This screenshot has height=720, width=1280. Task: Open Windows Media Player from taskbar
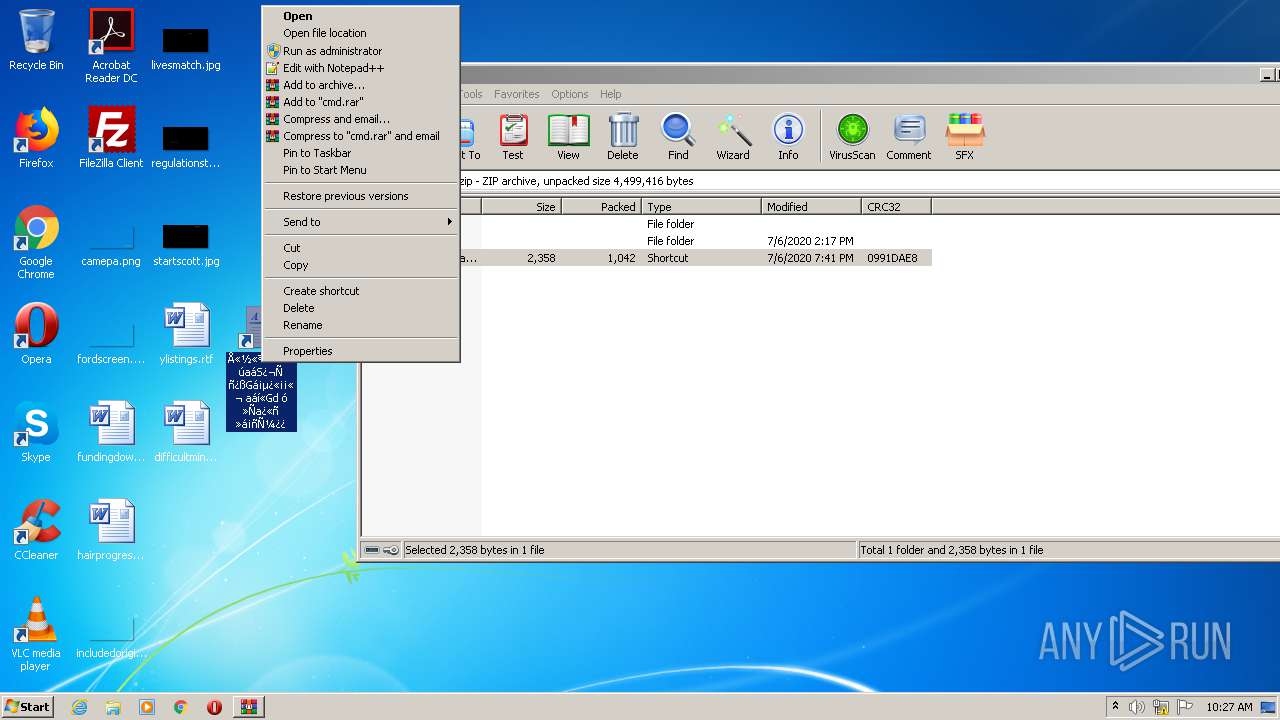point(147,707)
